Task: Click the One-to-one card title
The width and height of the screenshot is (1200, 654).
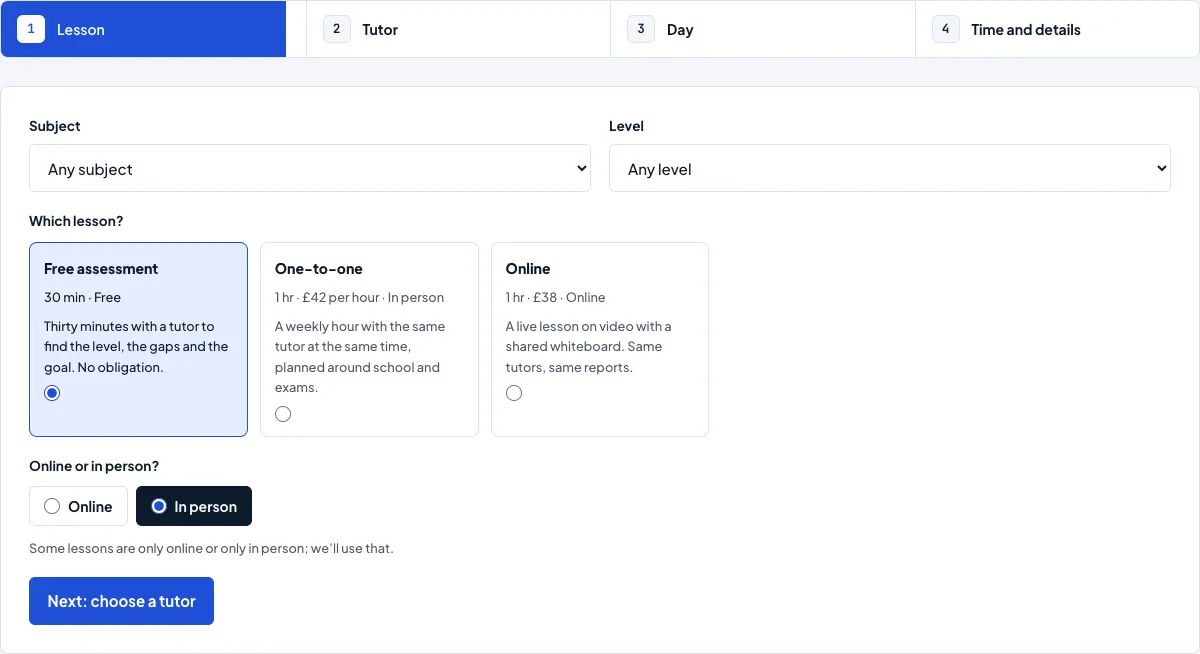Action: point(319,269)
